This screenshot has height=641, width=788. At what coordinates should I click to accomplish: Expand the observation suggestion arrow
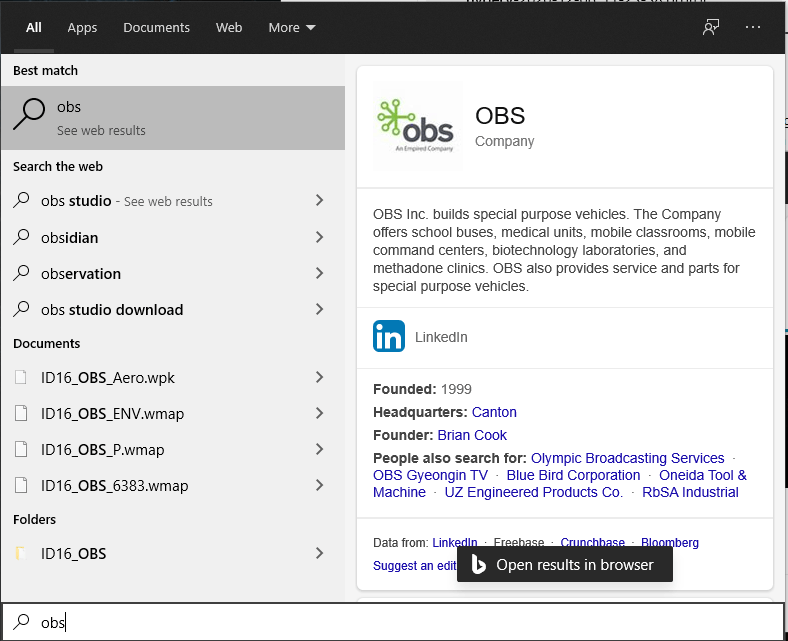coord(319,273)
